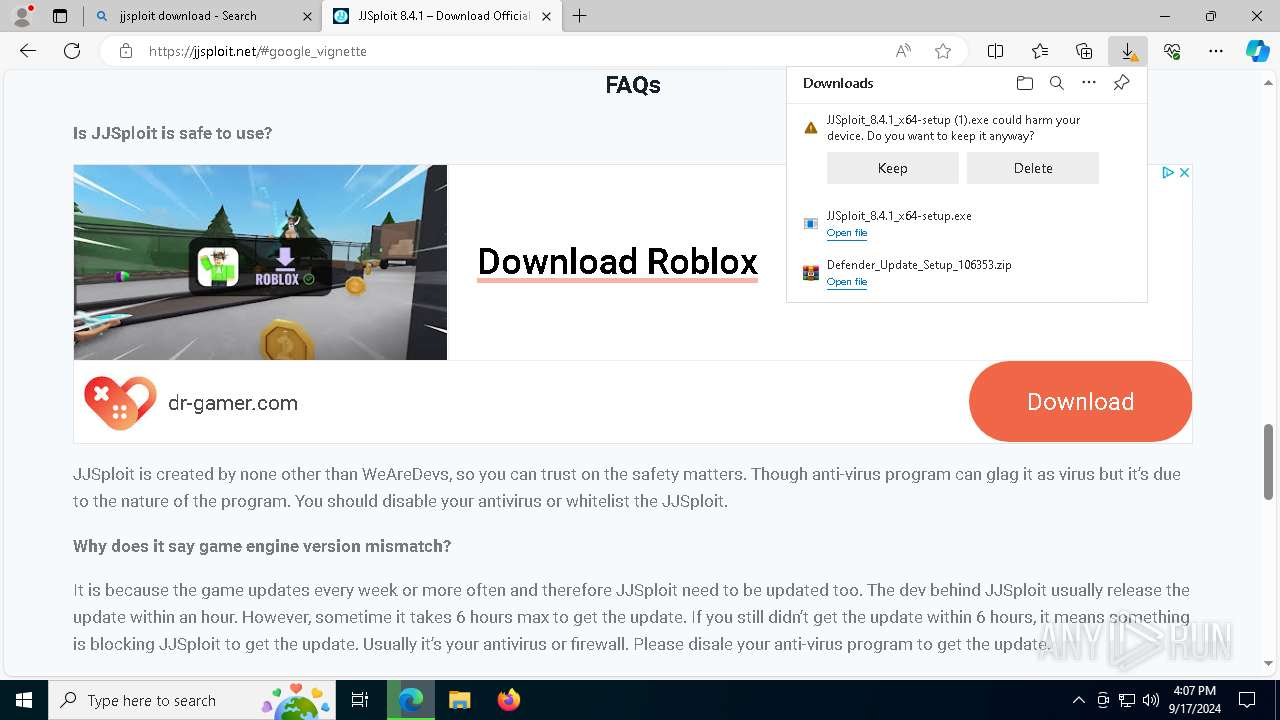The height and width of the screenshot is (720, 1280).
Task: Close the JJSploit 8.4.1 tab
Action: [547, 16]
